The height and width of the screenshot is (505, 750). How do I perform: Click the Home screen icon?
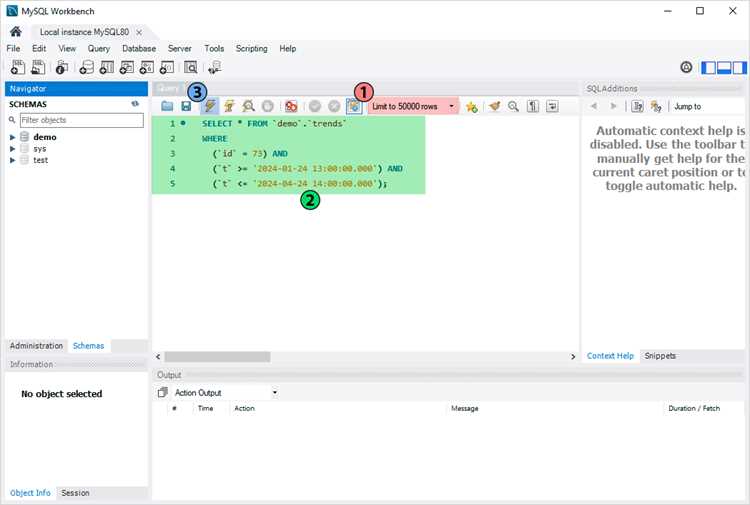pyautogui.click(x=15, y=32)
